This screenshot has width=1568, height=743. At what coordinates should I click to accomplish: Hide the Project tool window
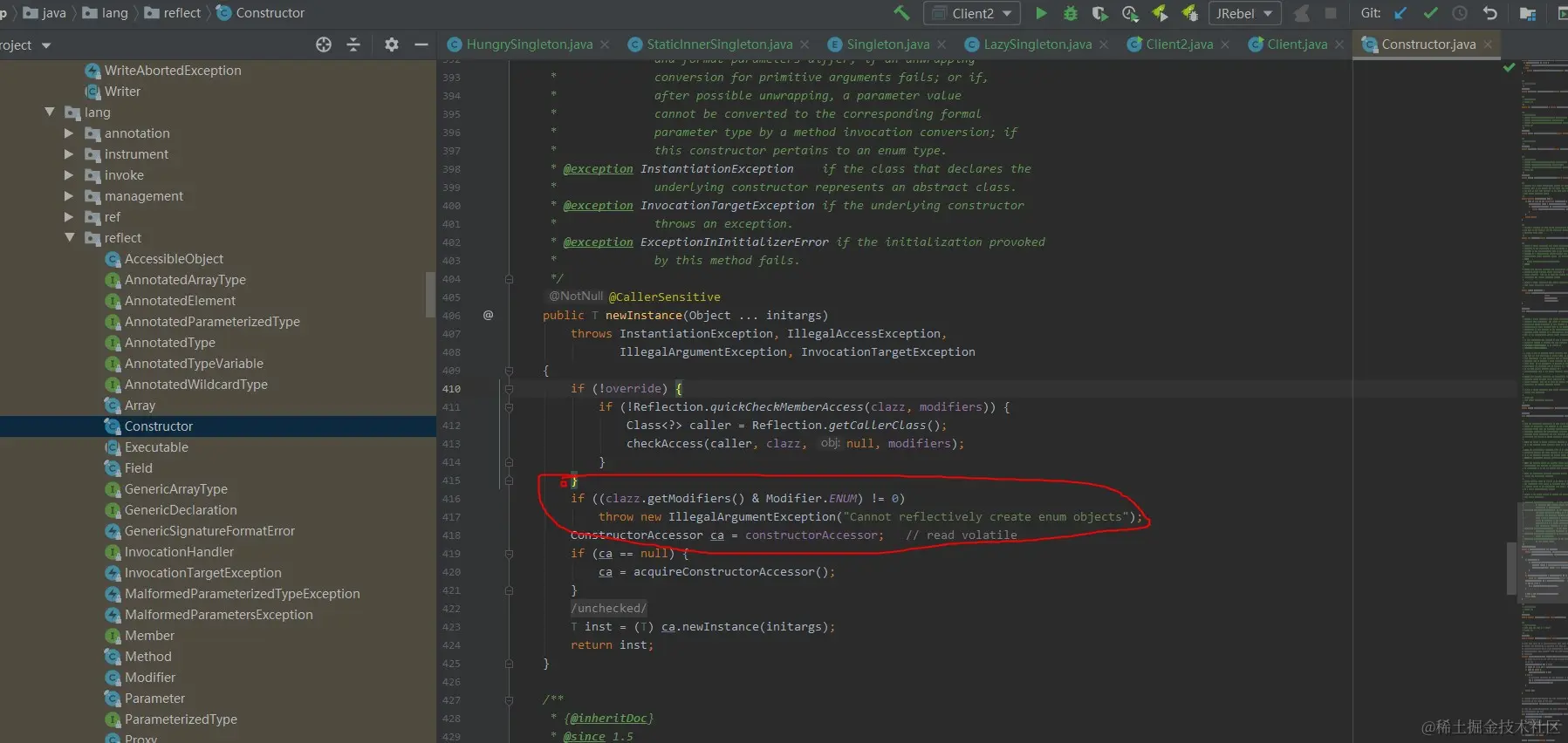point(421,44)
